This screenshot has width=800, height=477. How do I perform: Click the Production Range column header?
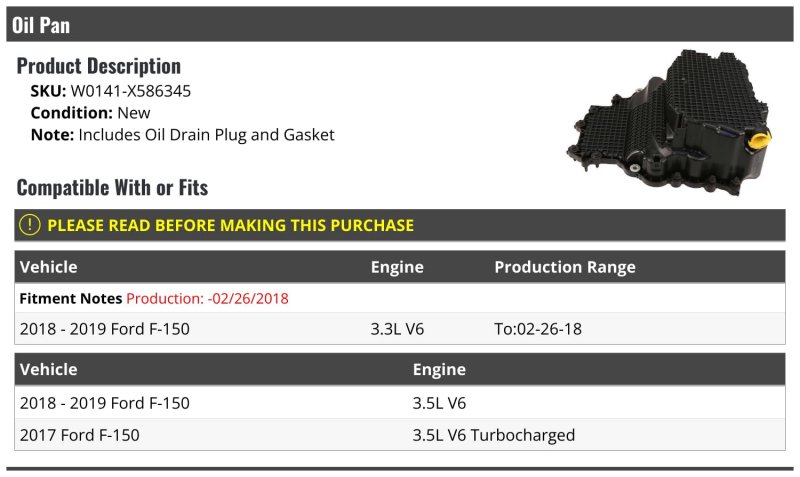point(565,267)
